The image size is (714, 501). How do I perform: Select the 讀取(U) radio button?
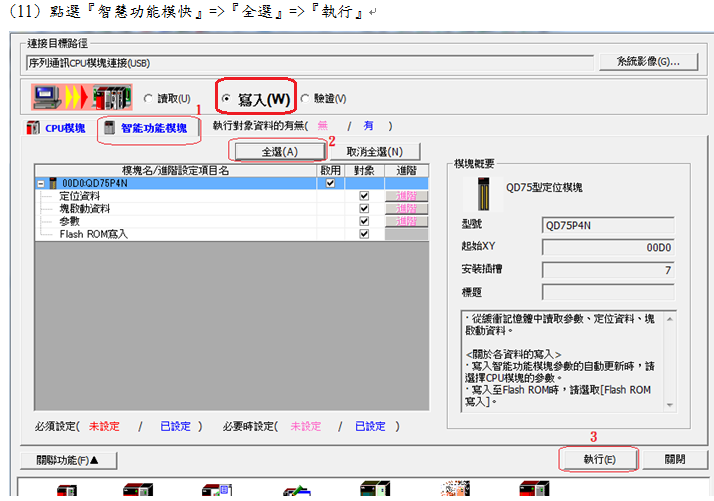click(149, 98)
